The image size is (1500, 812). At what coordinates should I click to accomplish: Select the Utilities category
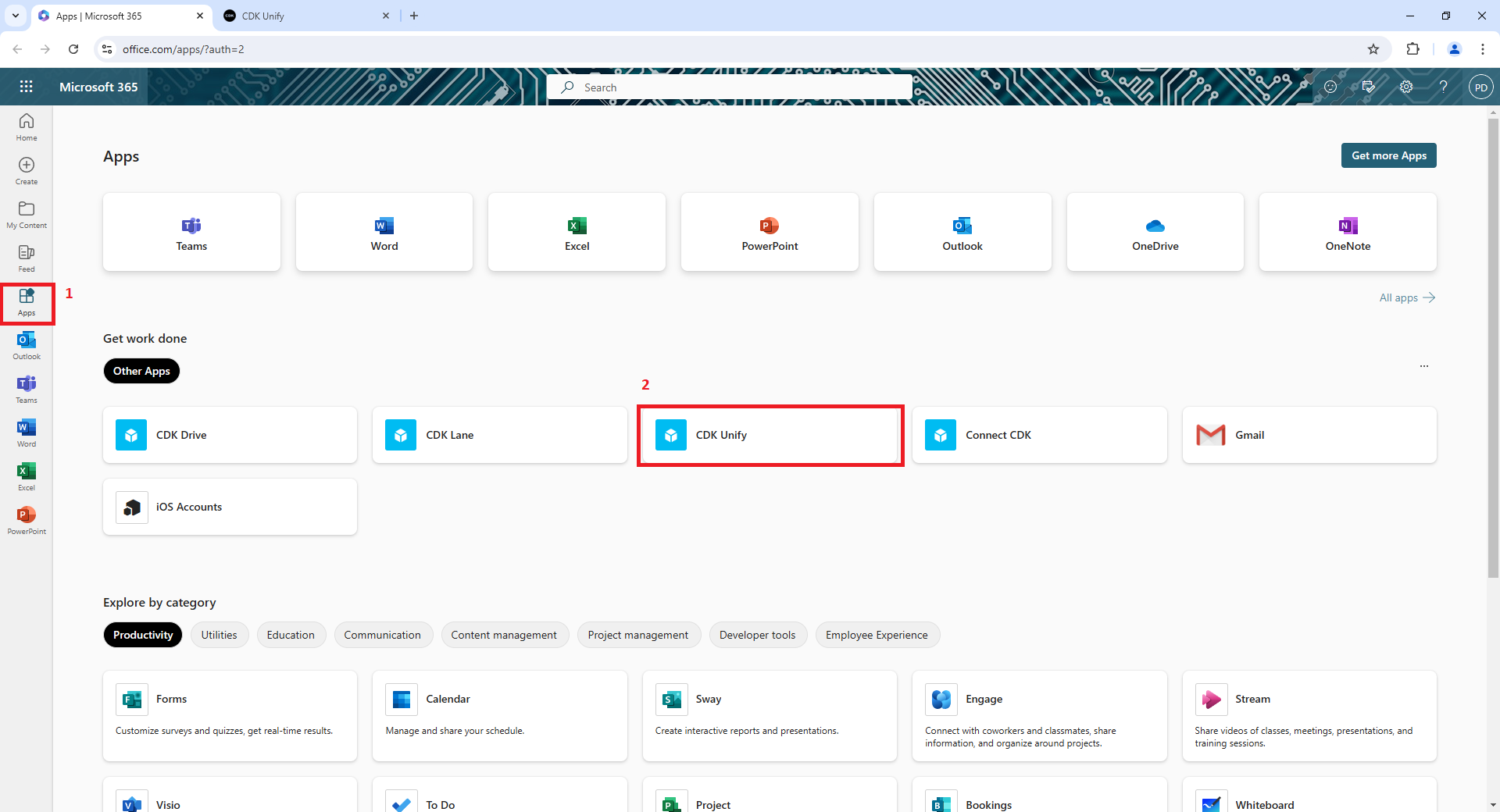click(x=219, y=635)
